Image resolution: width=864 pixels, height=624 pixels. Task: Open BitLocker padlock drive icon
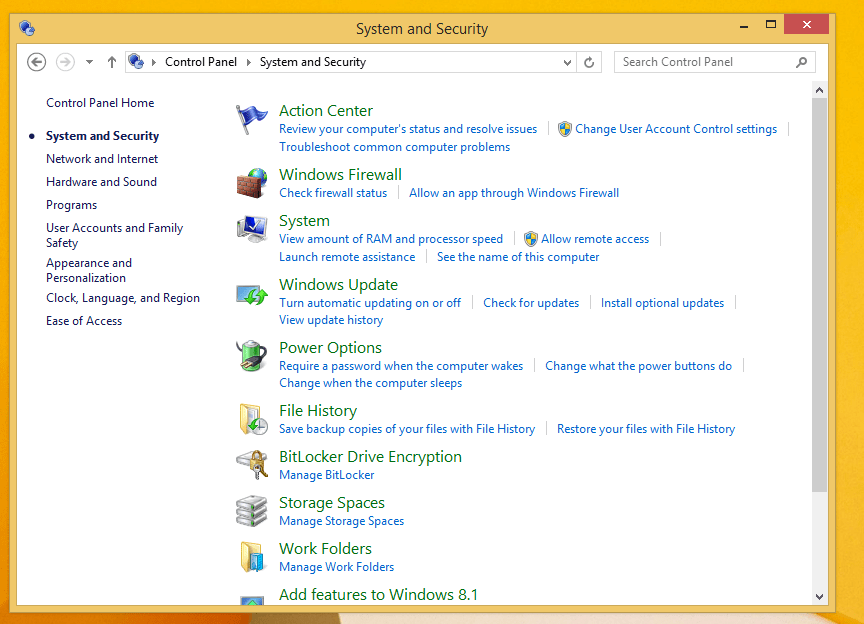[252, 465]
